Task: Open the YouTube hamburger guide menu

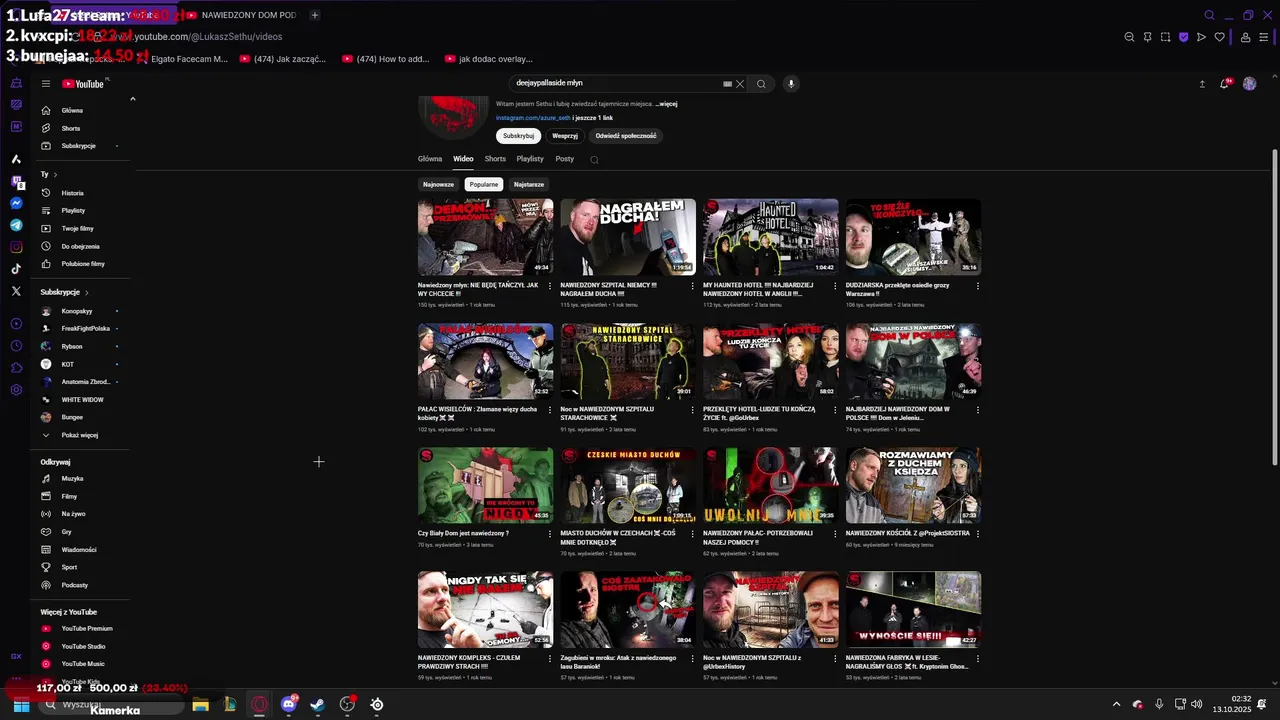Action: 45,84
